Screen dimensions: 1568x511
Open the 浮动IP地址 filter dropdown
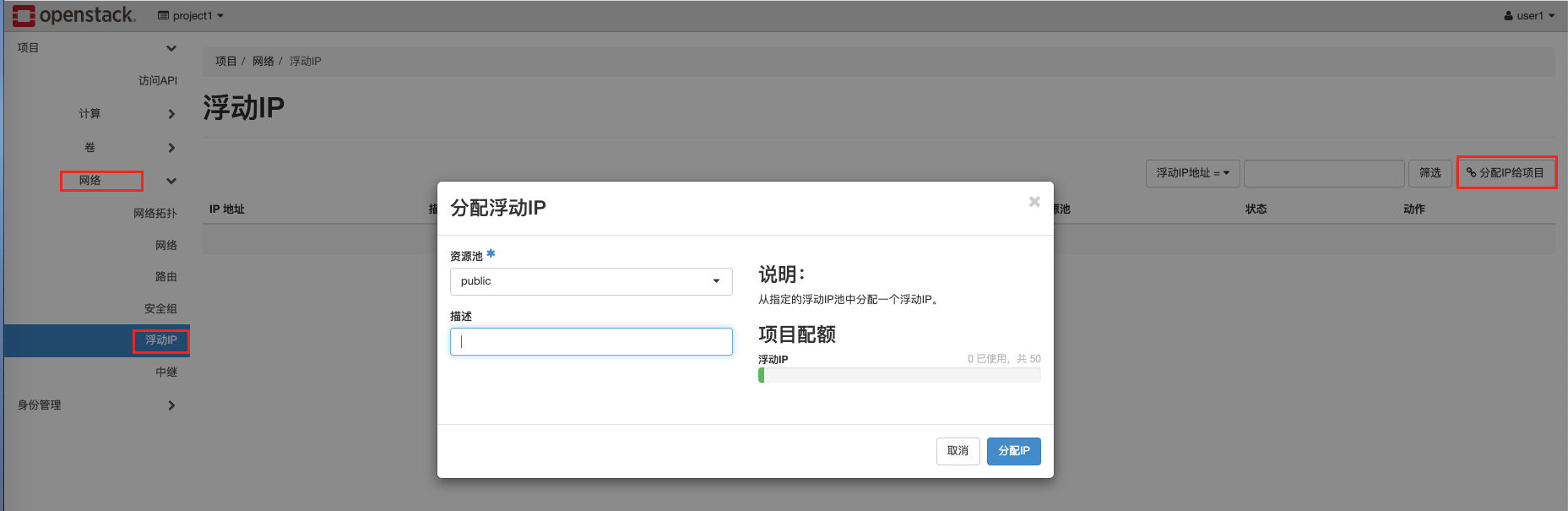(x=1192, y=173)
